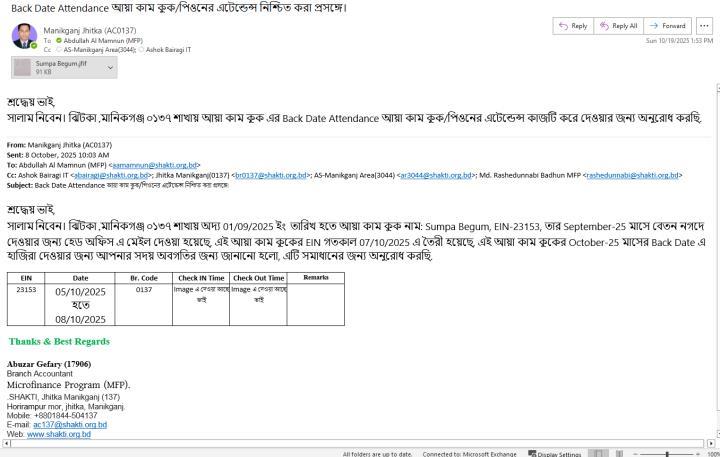Click ac137@shakti.org.bd signature email link
Screen dimensions: 720x457
tap(69, 425)
